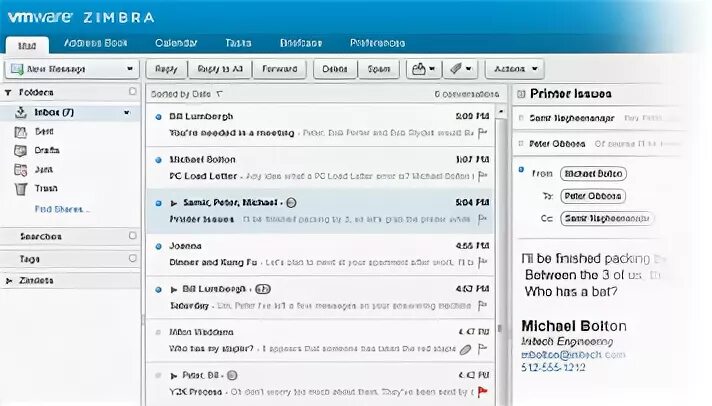Viewport: 712px width, 406px height.
Task: Flag the 4:43 PM Bill Lumbergh conversation
Action: click(482, 306)
